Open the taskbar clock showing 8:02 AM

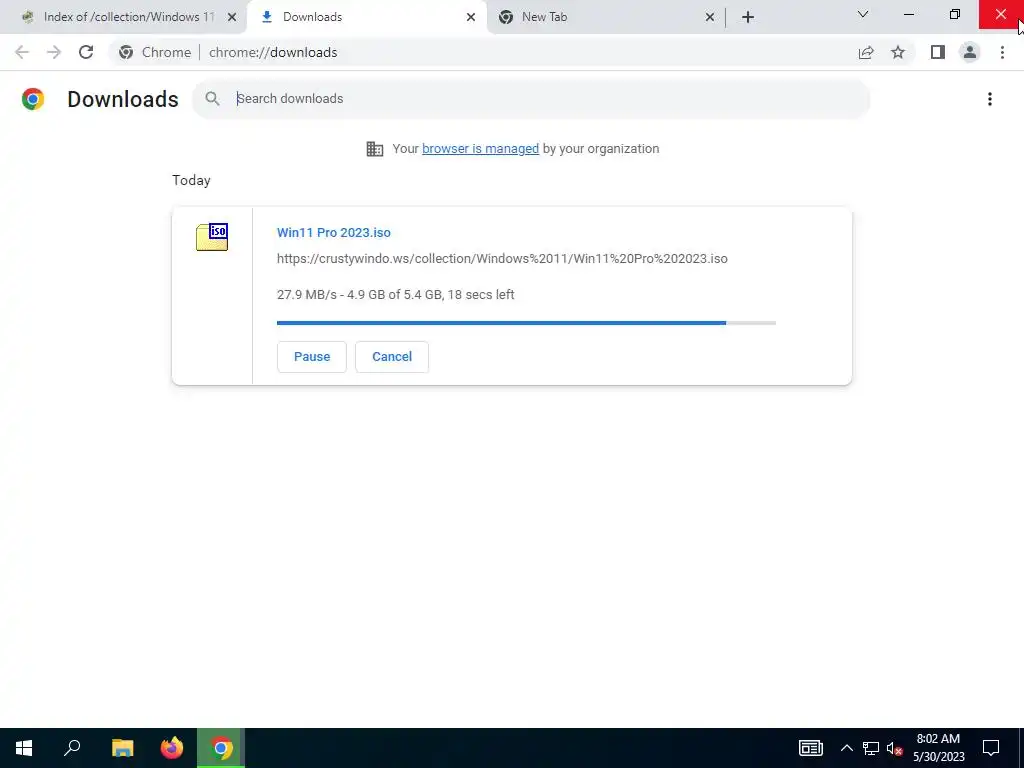pos(938,748)
